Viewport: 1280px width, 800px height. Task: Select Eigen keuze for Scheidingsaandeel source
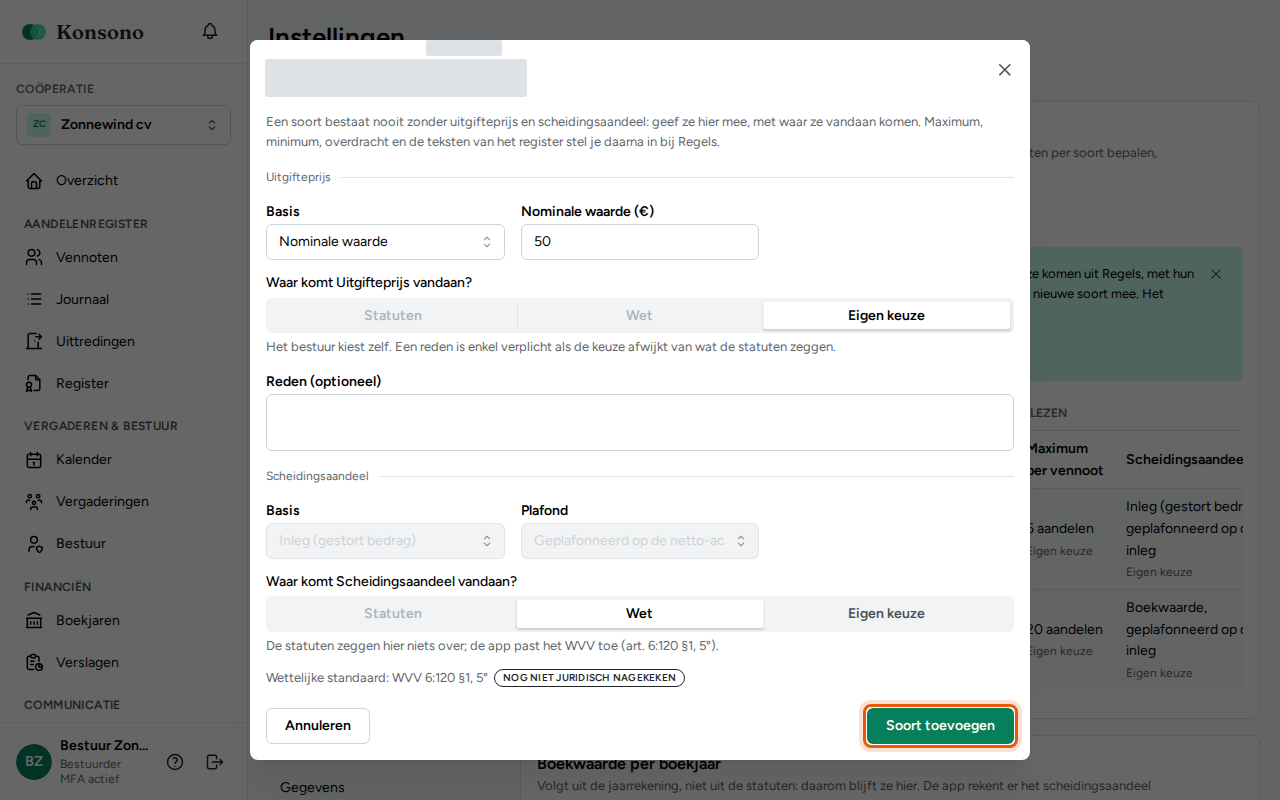pos(886,613)
